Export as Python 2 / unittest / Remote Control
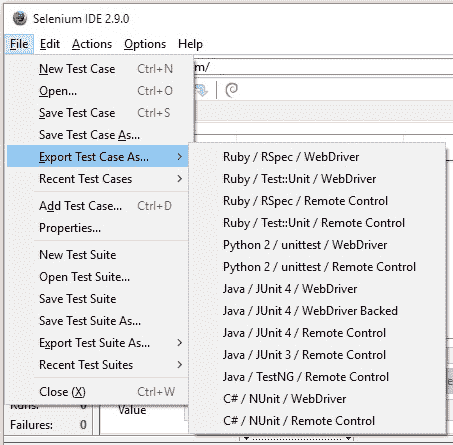The width and height of the screenshot is (453, 445). (x=317, y=267)
